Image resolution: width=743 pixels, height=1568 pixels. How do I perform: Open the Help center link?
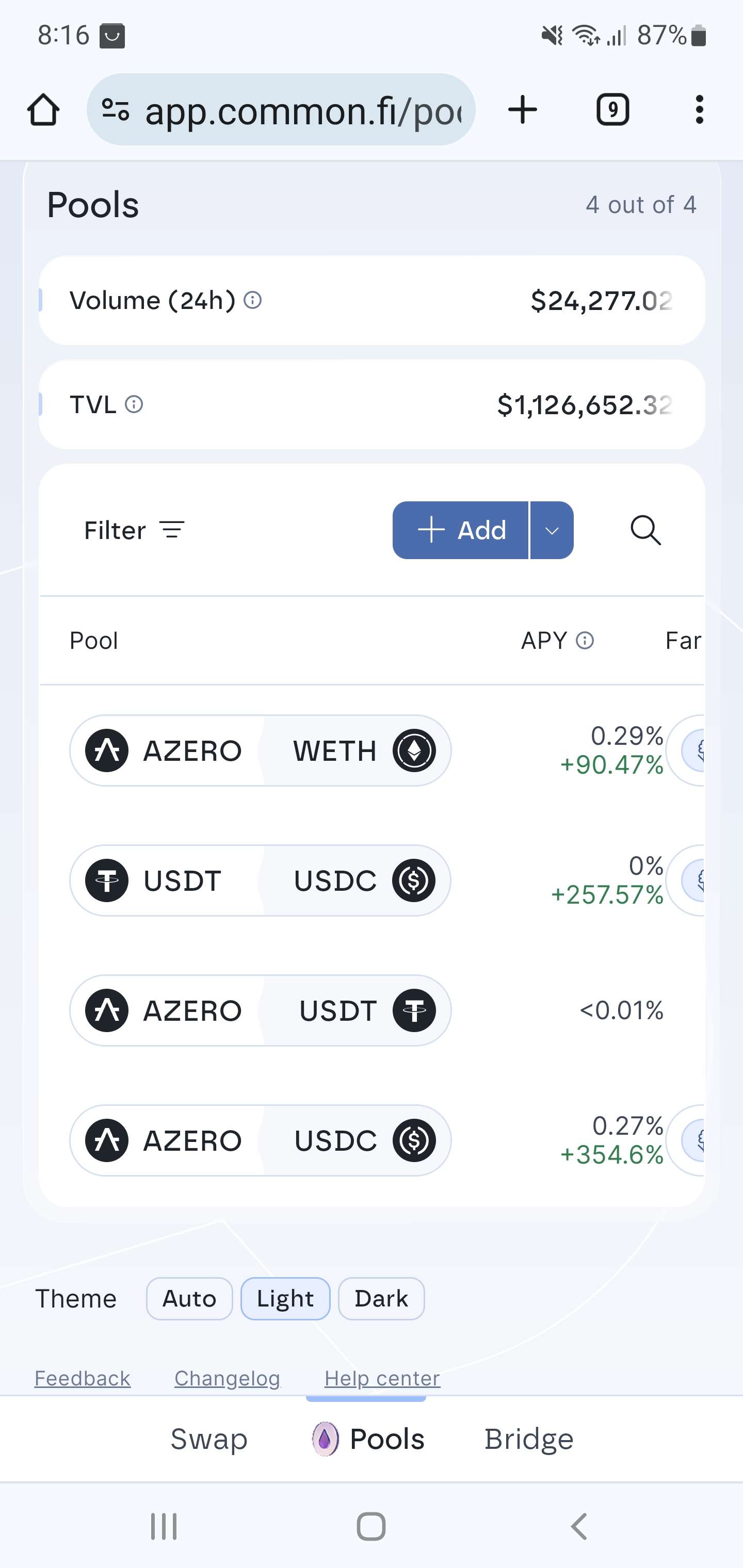[382, 1378]
